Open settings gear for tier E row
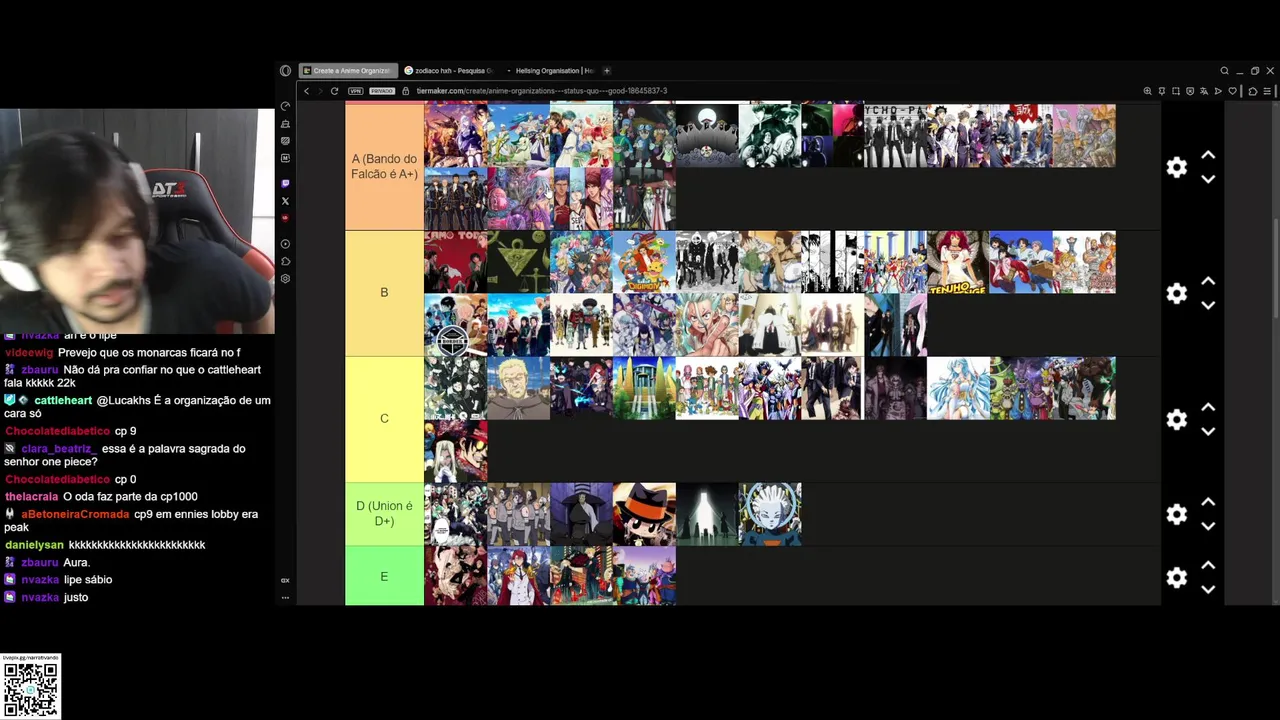 pyautogui.click(x=1176, y=577)
